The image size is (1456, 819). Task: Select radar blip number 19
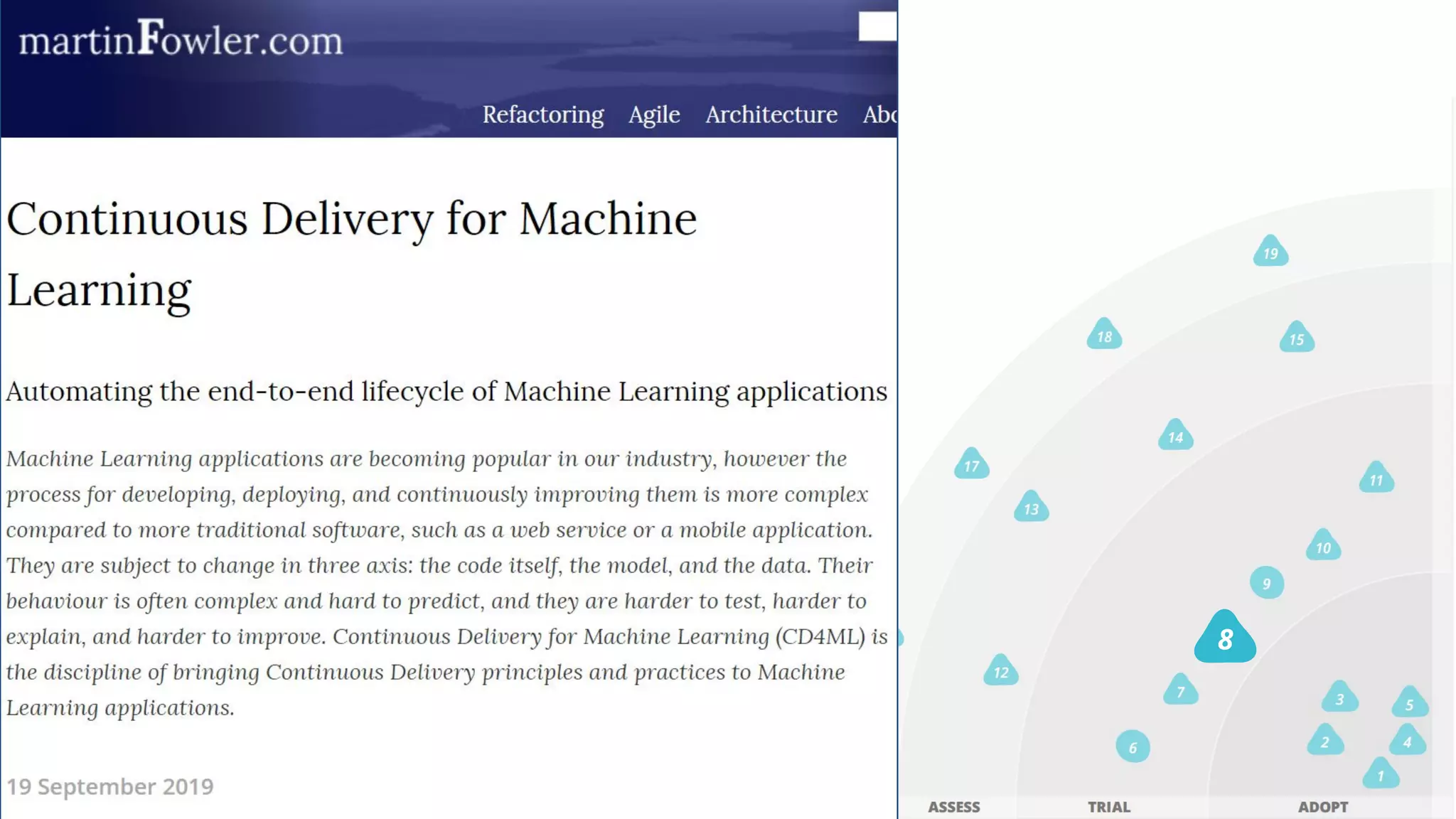pos(1270,251)
